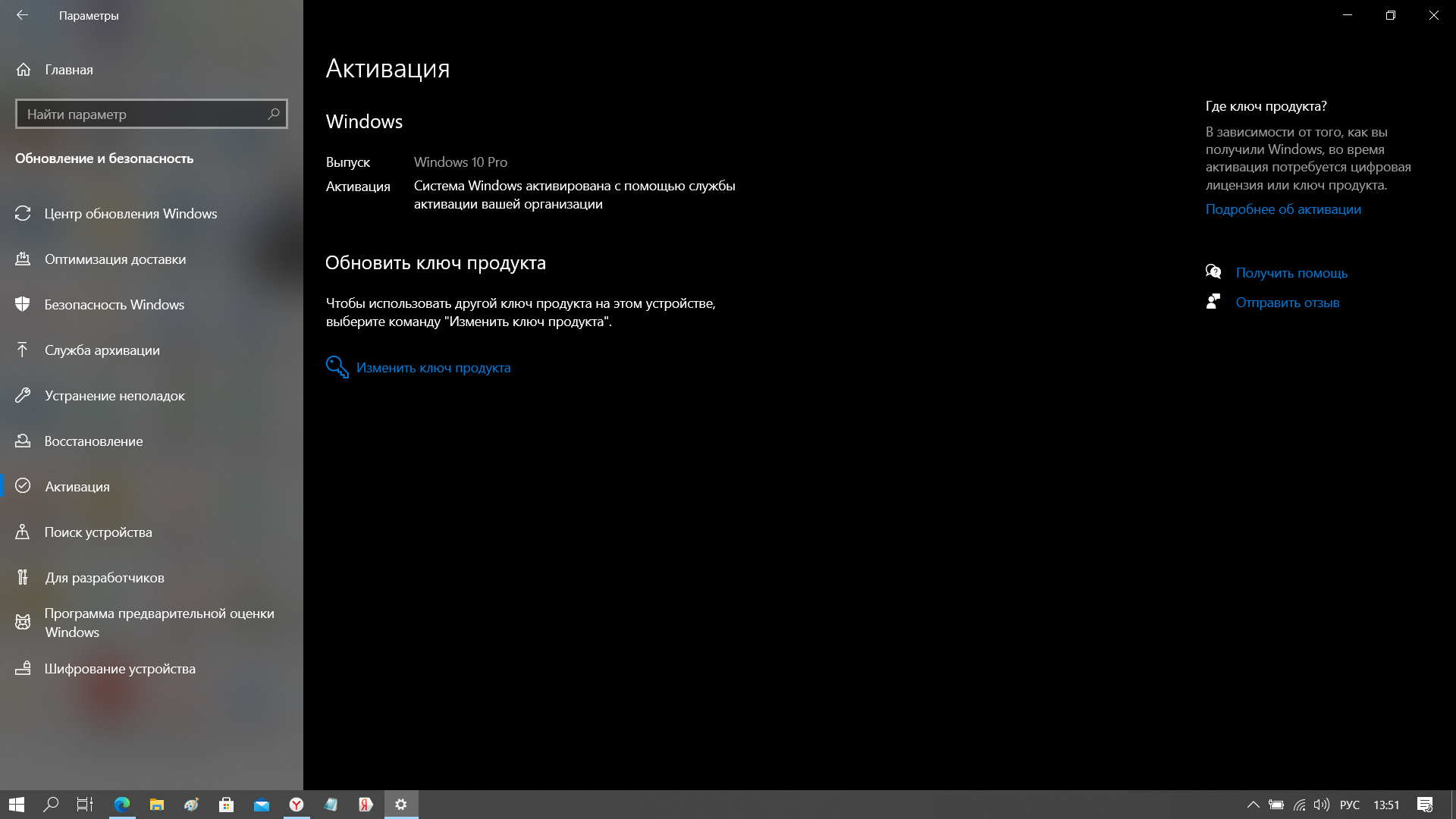Click the backup upload arrow icon
The height and width of the screenshot is (819, 1456).
click(x=23, y=350)
